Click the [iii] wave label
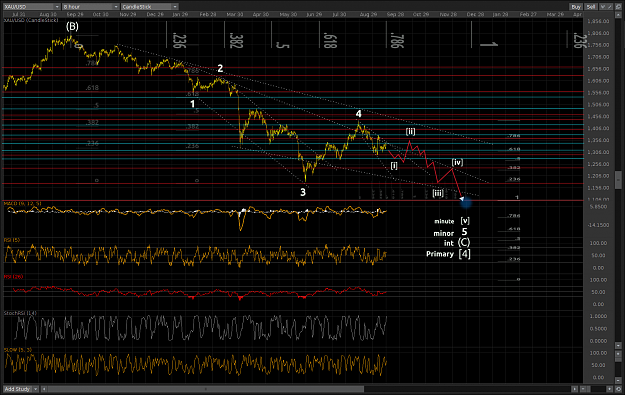Screen dimensions: 625x395 coord(438,193)
